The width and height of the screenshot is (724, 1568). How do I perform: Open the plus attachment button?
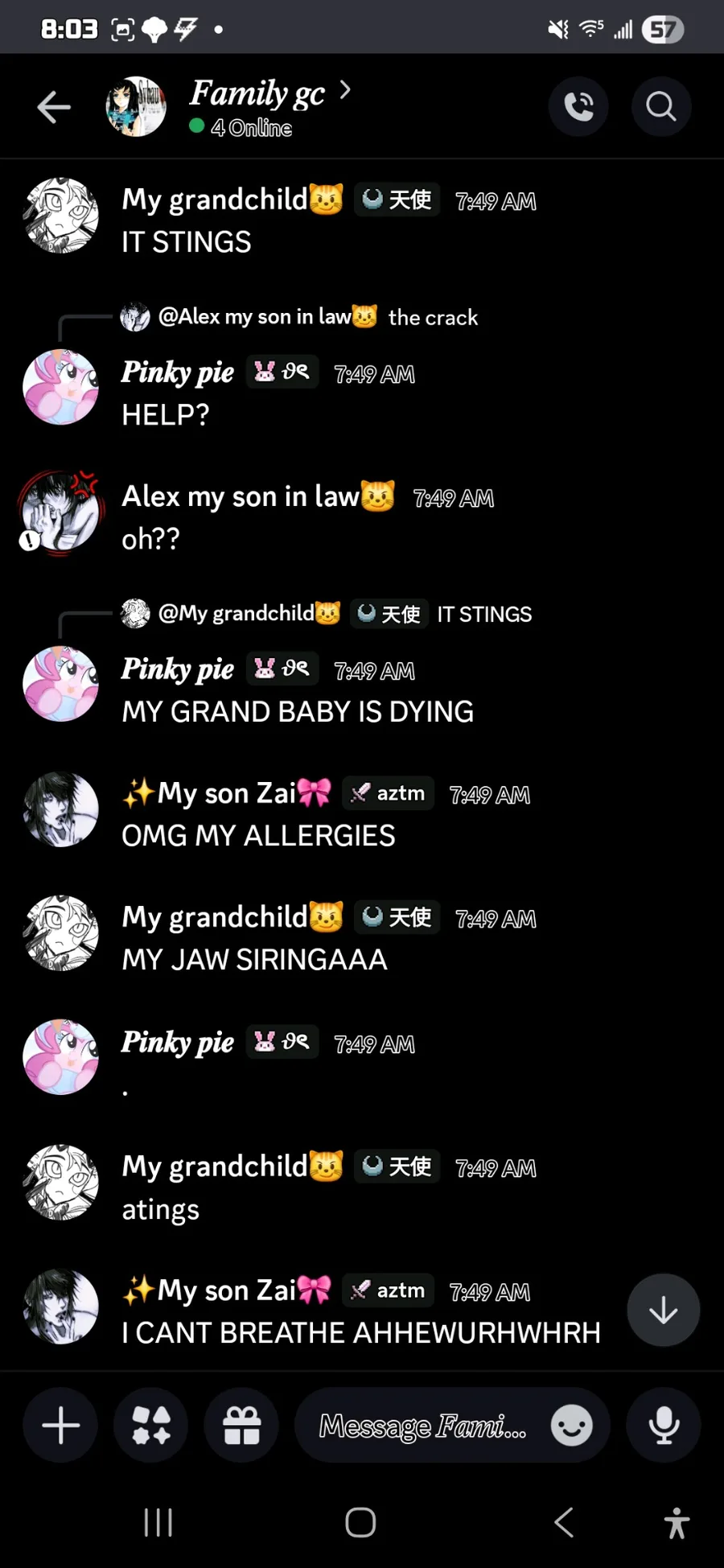(60, 1425)
